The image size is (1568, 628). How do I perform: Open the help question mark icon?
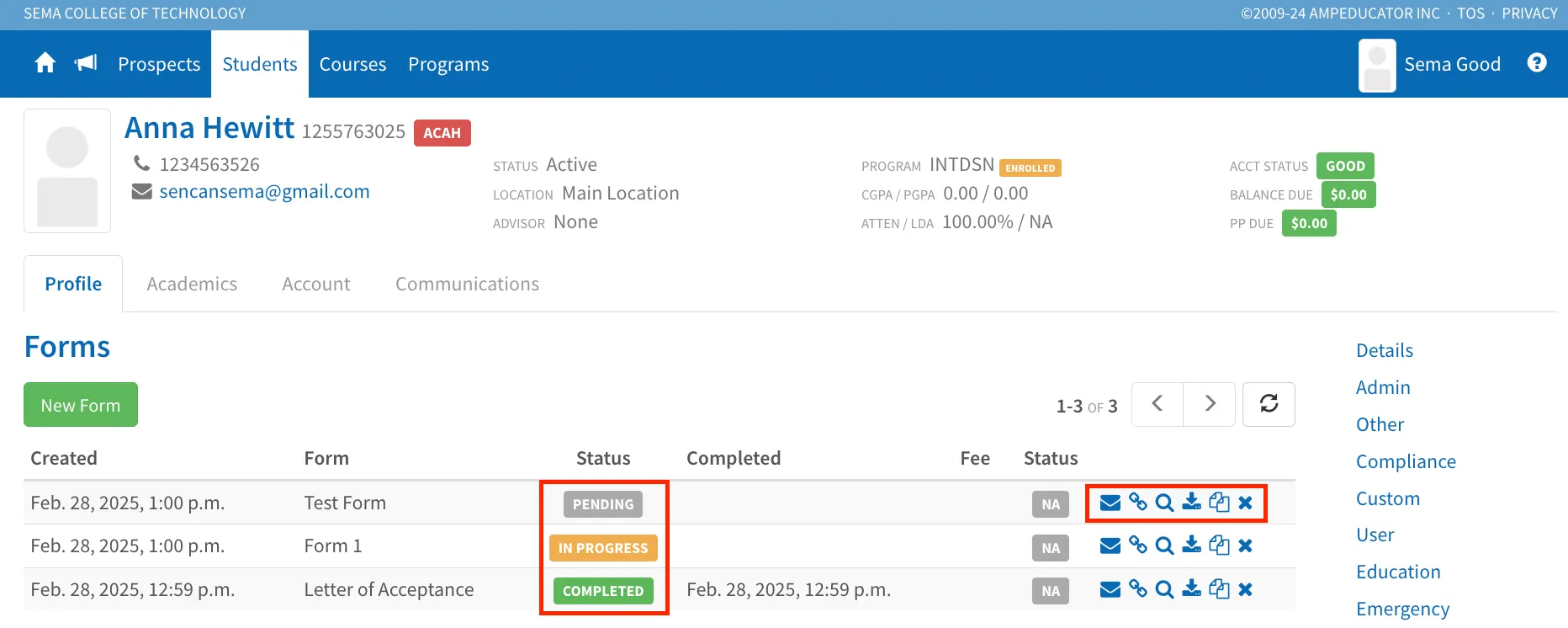(x=1537, y=63)
